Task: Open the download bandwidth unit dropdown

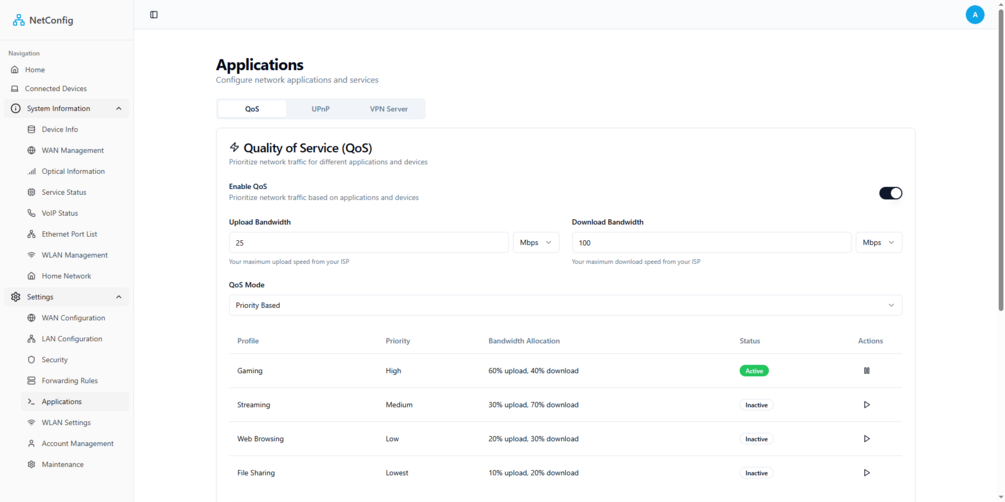Action: click(x=878, y=243)
